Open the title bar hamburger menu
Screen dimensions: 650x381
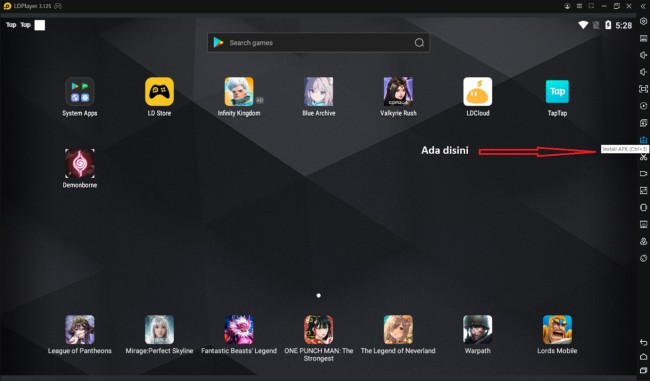(x=580, y=6)
